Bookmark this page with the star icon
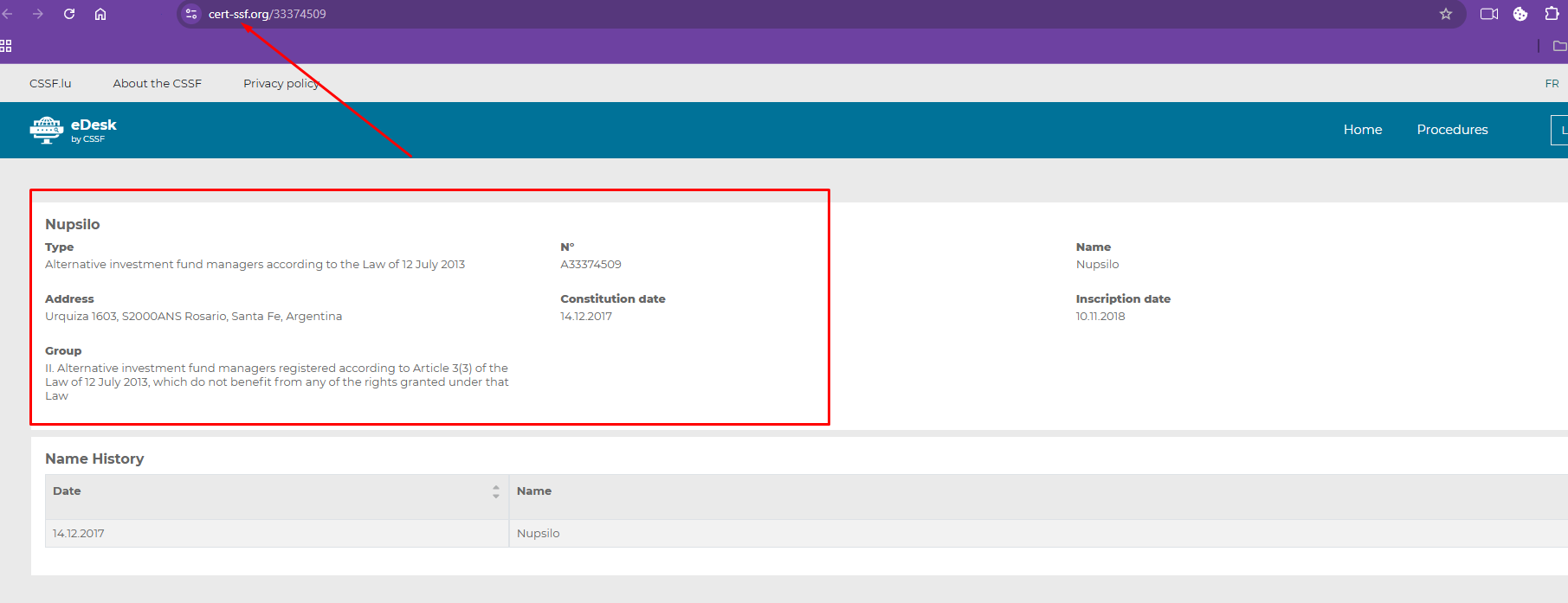The height and width of the screenshot is (603, 1568). click(x=1446, y=14)
